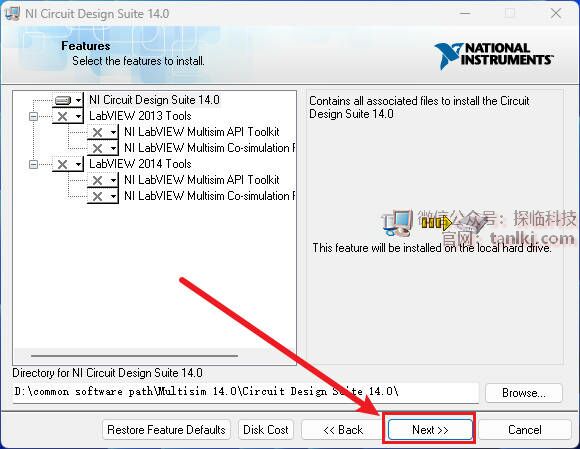Click the installer icon in the title bar

[x=12, y=14]
